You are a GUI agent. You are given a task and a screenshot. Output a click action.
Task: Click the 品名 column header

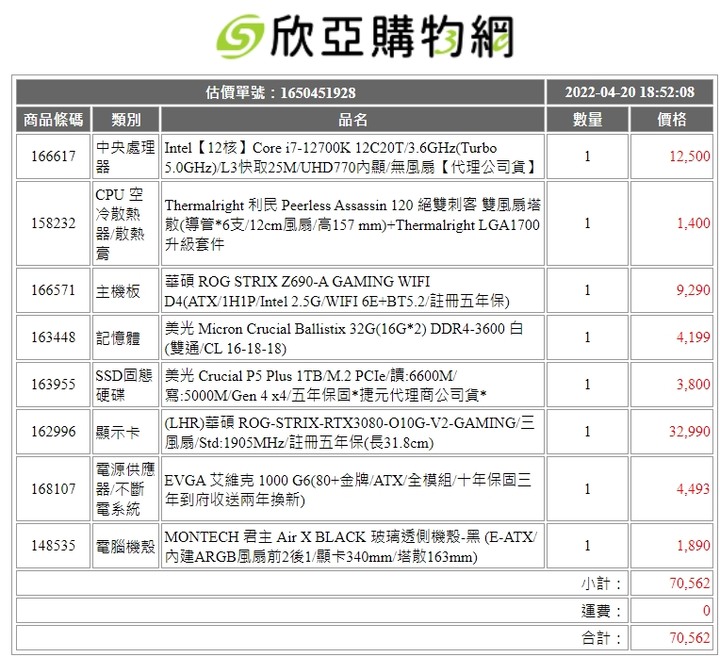click(x=353, y=120)
